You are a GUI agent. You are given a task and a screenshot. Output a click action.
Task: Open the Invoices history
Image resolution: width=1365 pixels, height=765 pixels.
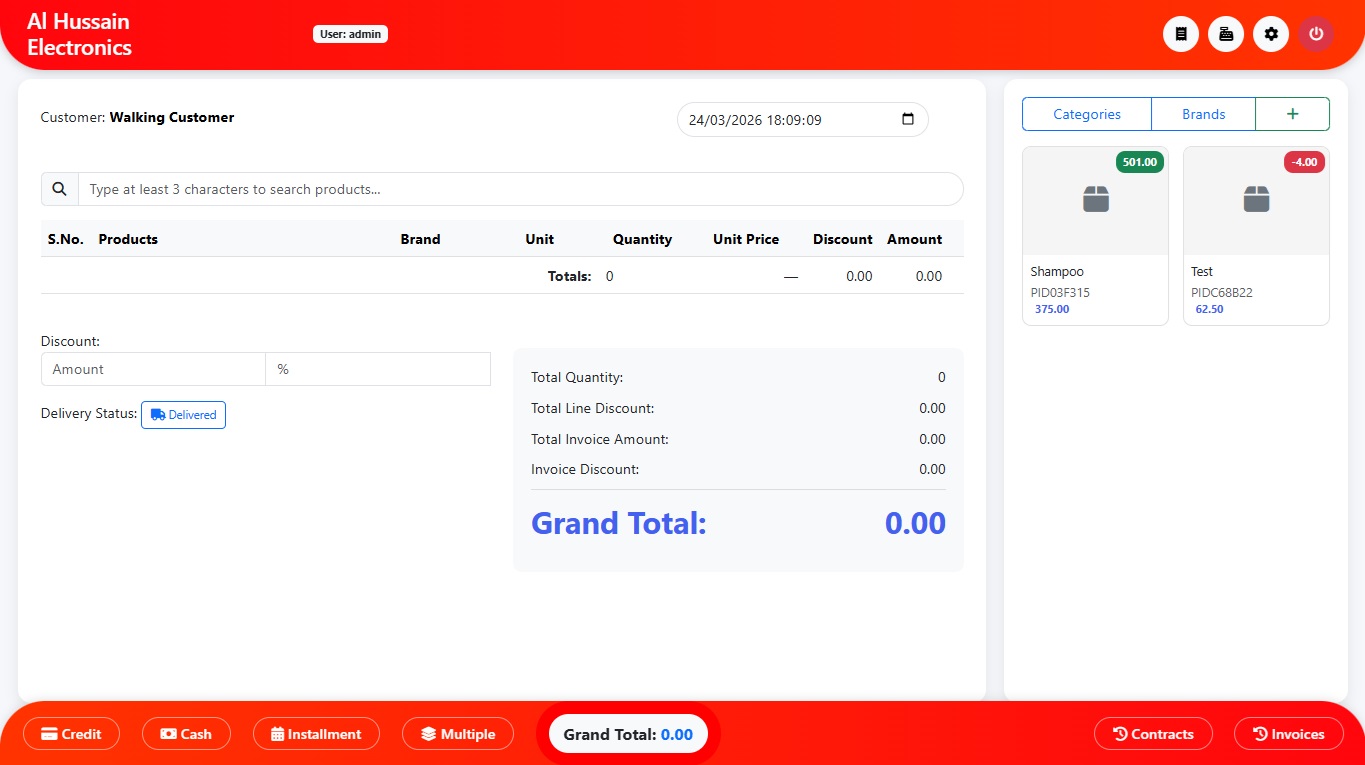(x=1288, y=734)
